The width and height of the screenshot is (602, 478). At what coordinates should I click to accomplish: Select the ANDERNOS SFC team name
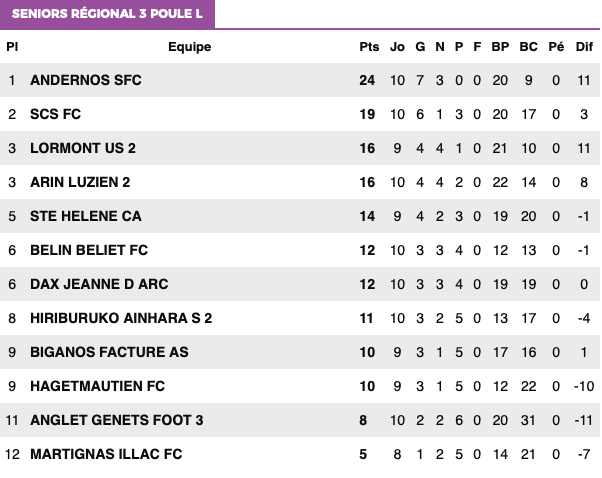pyautogui.click(x=86, y=80)
